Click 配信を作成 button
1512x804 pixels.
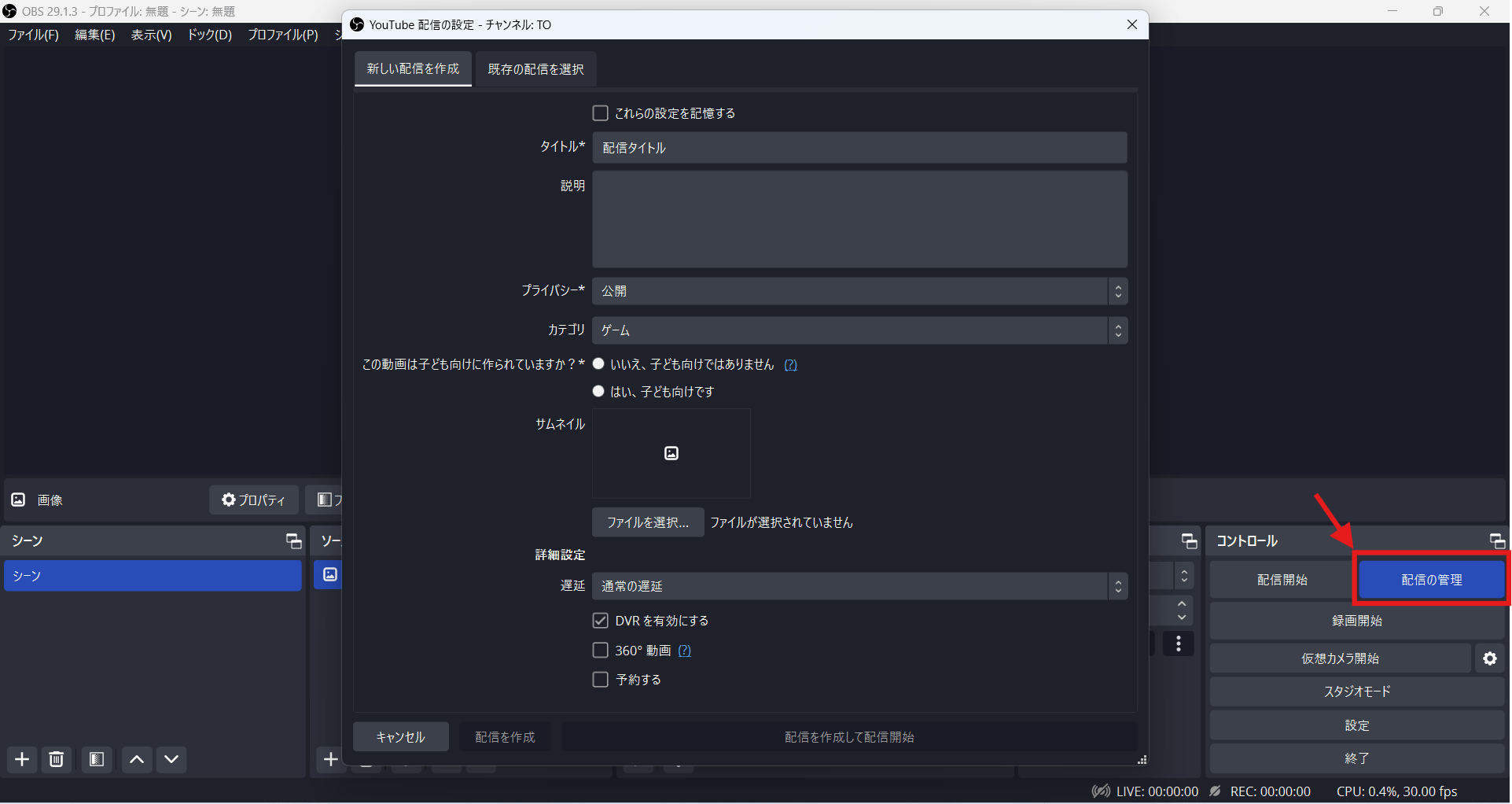point(506,737)
